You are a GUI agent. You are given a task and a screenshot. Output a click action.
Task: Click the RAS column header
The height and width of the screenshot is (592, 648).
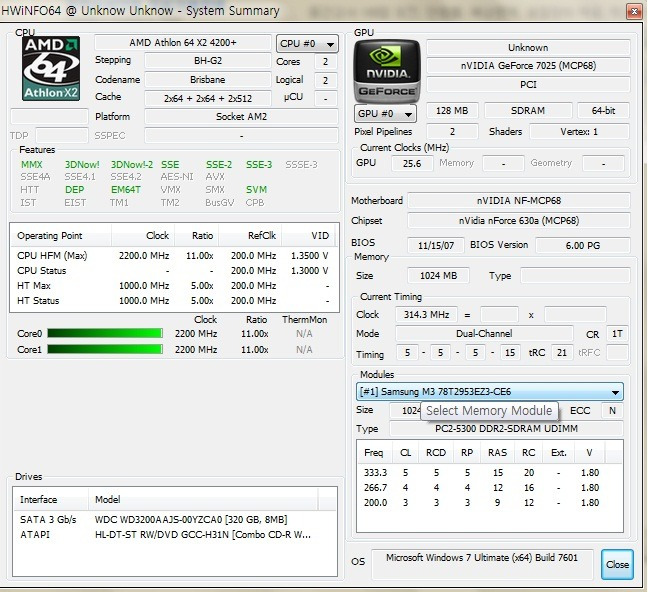click(498, 453)
